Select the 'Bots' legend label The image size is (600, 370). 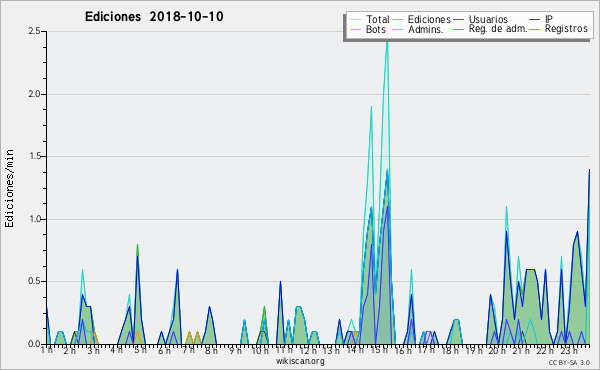376,29
